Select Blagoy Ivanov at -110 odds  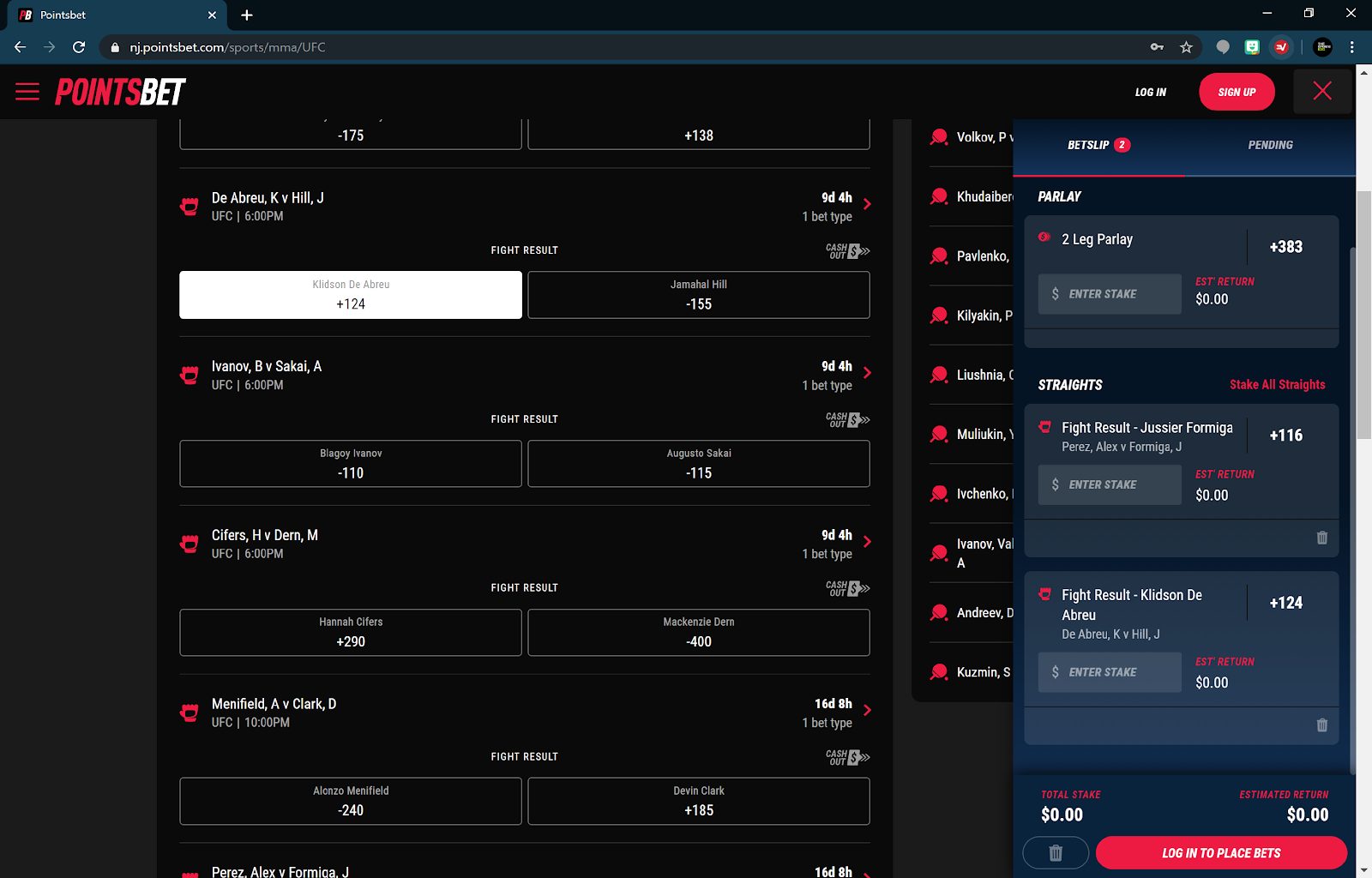[350, 463]
